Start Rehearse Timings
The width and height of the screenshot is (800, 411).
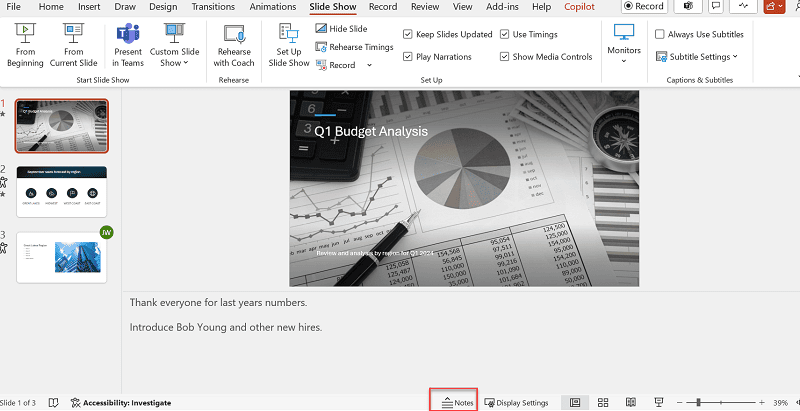[x=354, y=47]
